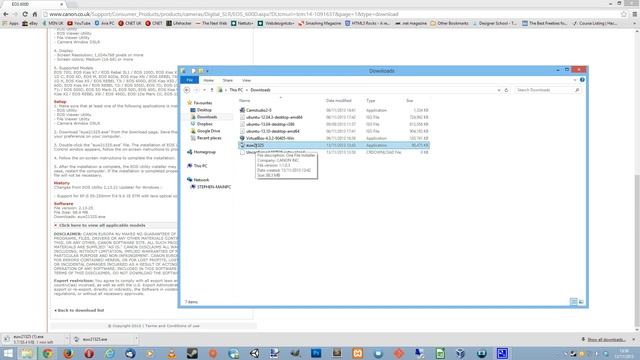Switch Explorer to large icons view
Image resolution: width=640 pixels, height=360 pixels.
(x=581, y=302)
